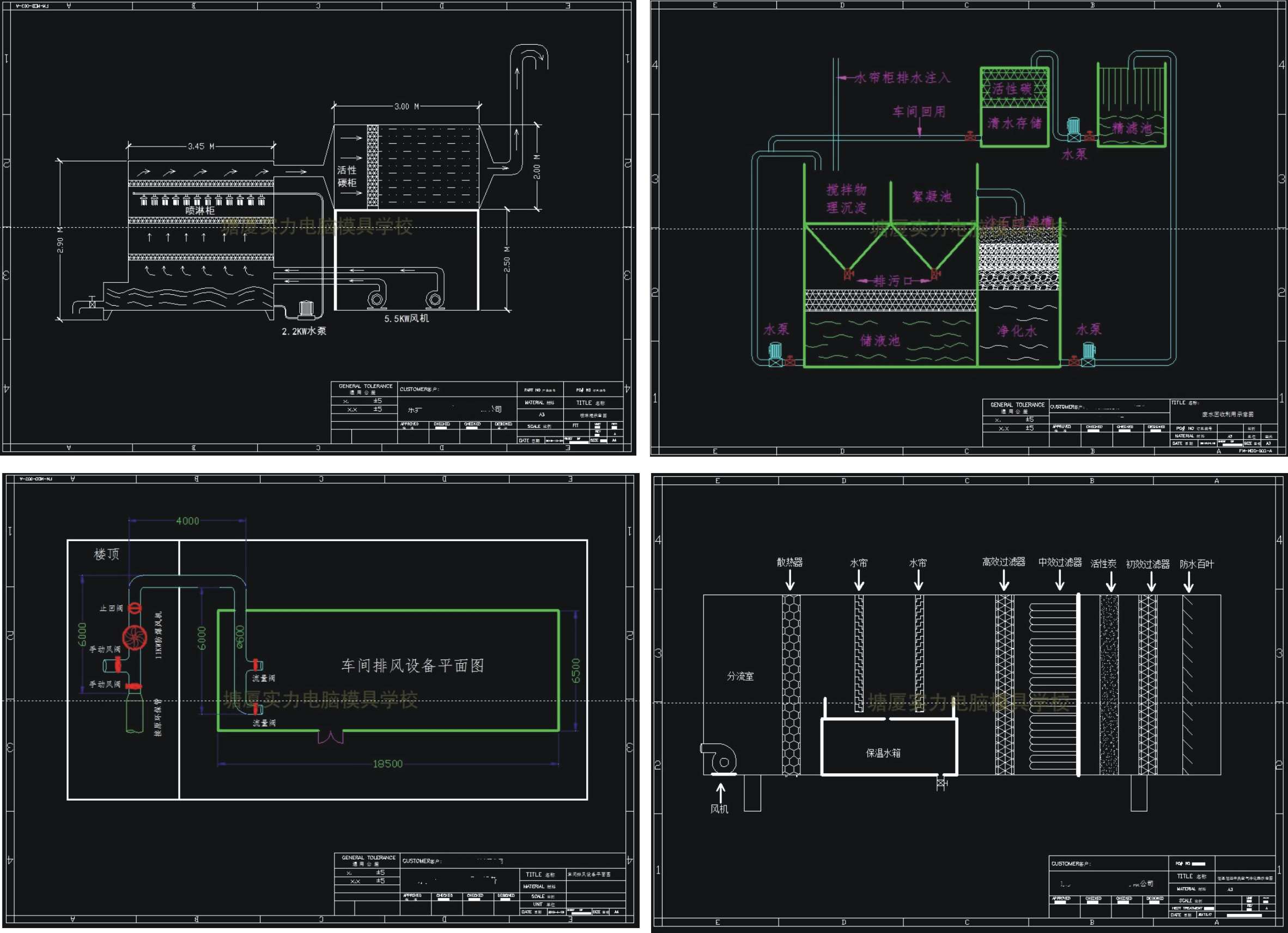Click the magenta door symbol on the green workshop outline
Viewport: 1288px width, 933px height.
331,737
